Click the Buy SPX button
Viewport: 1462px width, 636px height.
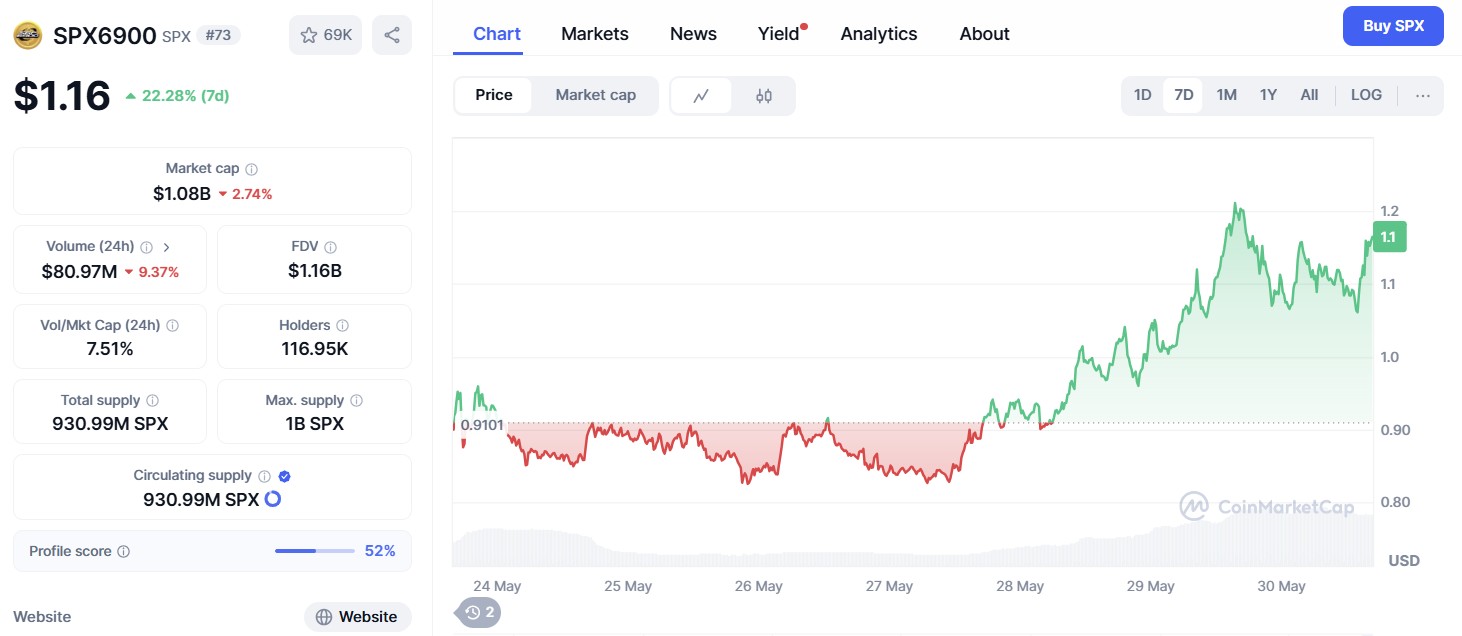pyautogui.click(x=1393, y=26)
